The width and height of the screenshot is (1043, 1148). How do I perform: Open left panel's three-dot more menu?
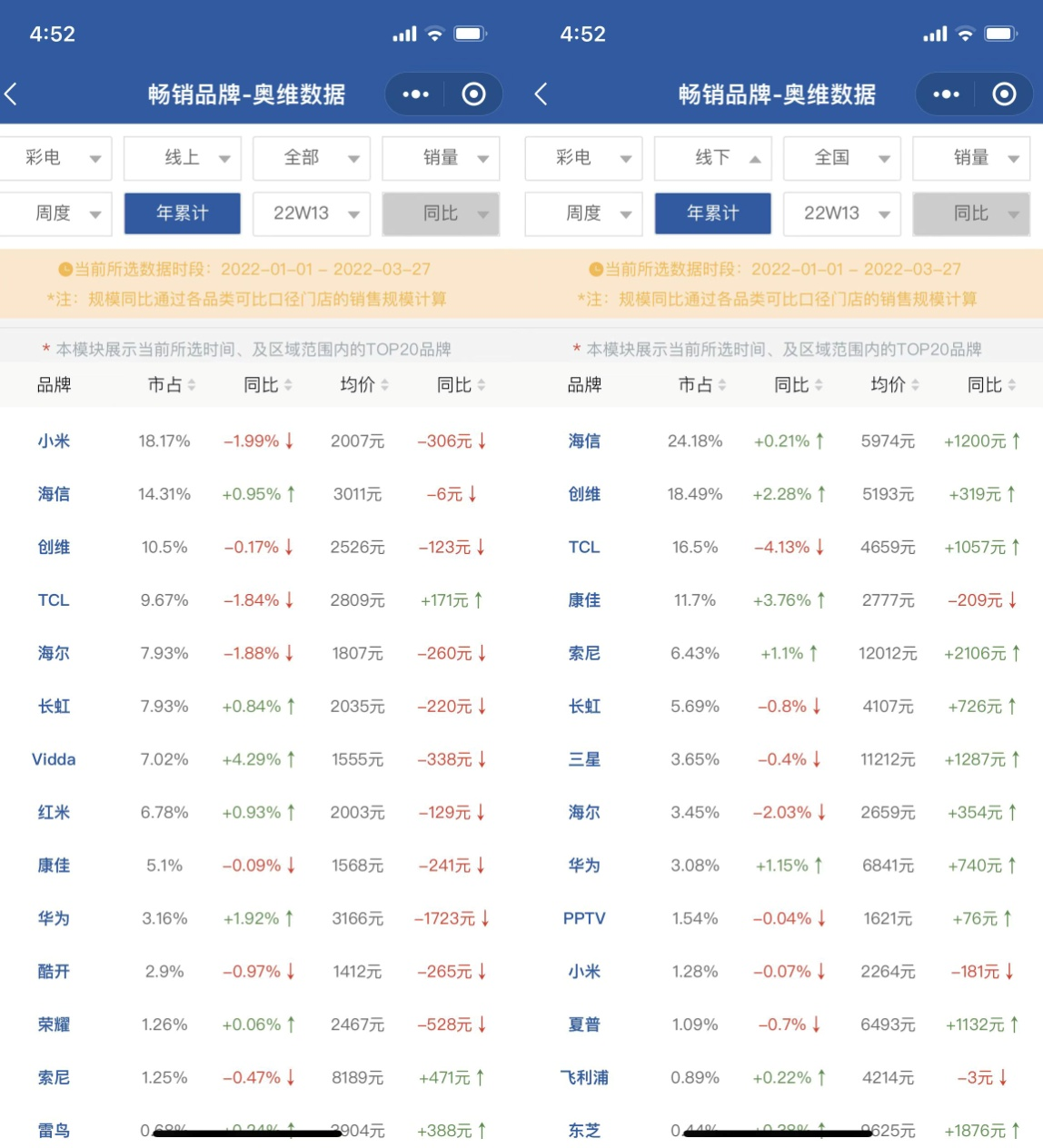coord(415,94)
